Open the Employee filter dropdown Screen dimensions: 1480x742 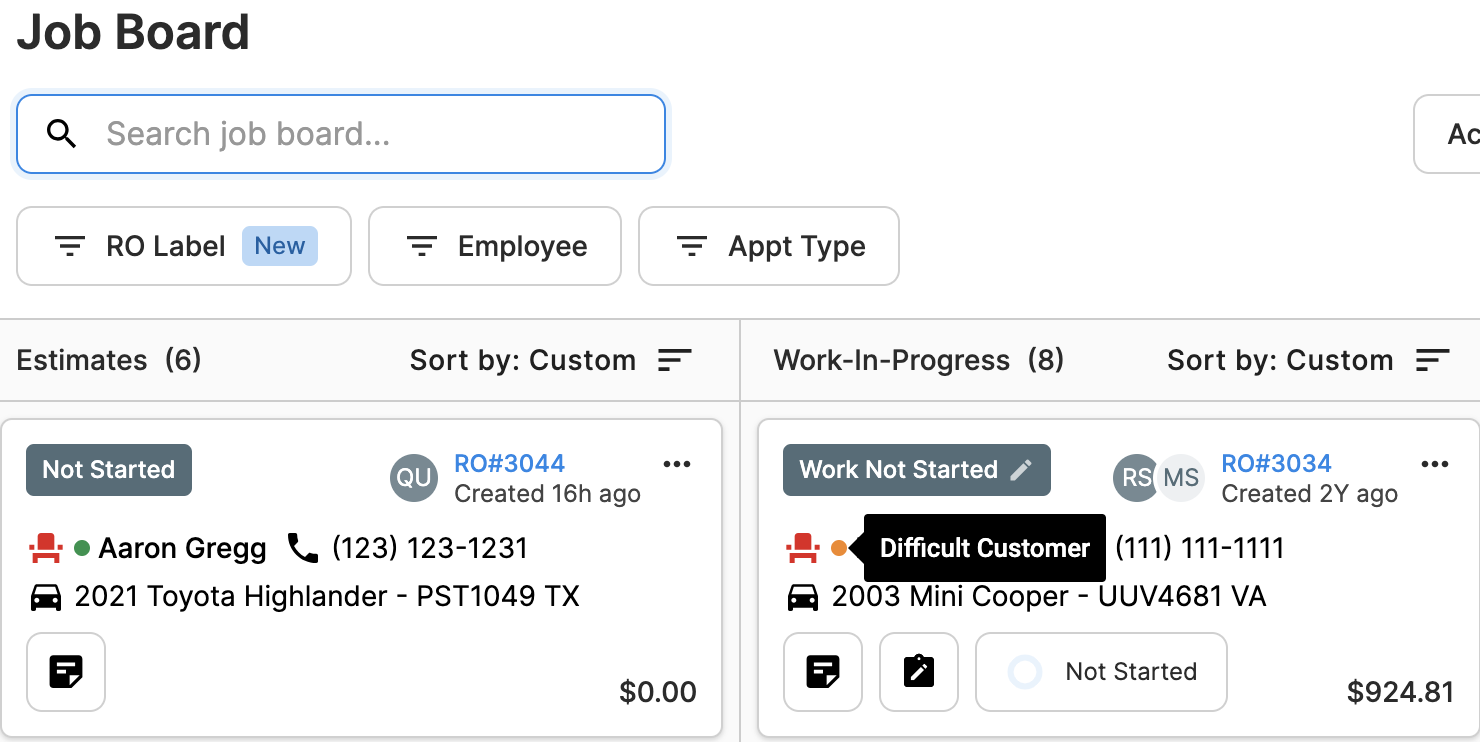pyautogui.click(x=495, y=246)
